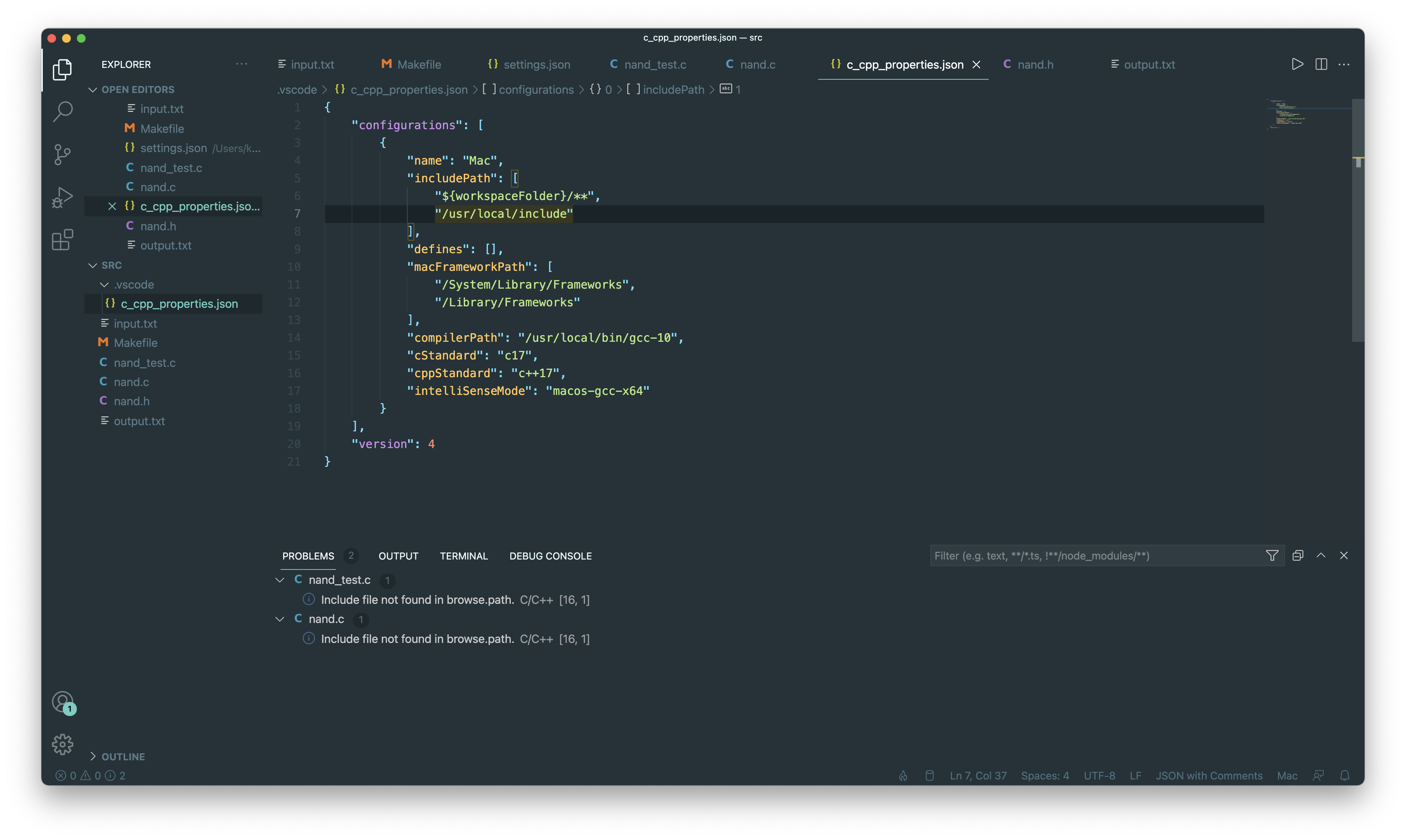Close c_cpp_properties.json in Open Editors list
The image size is (1406, 840).
point(112,206)
